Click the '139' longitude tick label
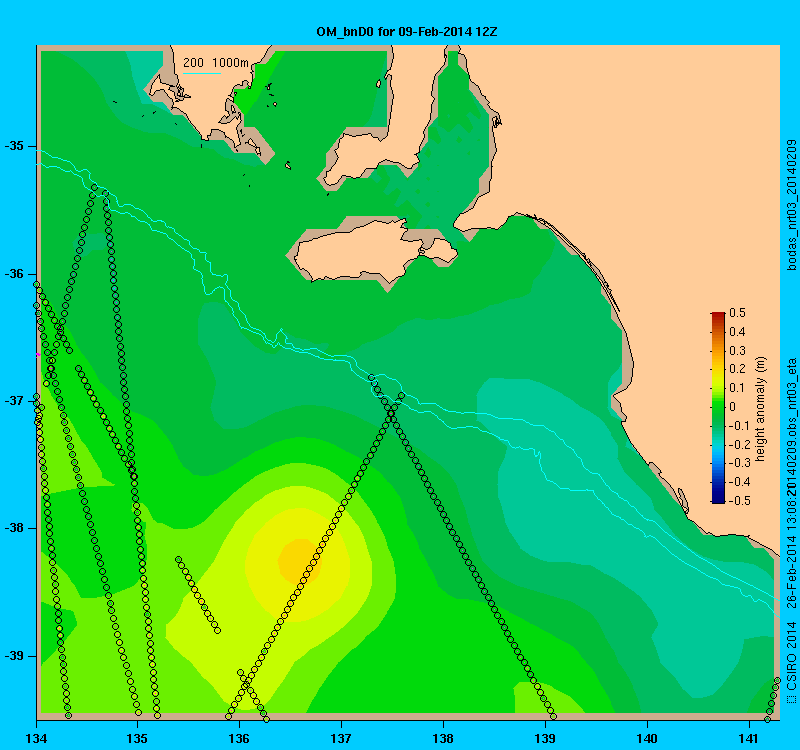Image resolution: width=800 pixels, height=750 pixels. point(545,738)
